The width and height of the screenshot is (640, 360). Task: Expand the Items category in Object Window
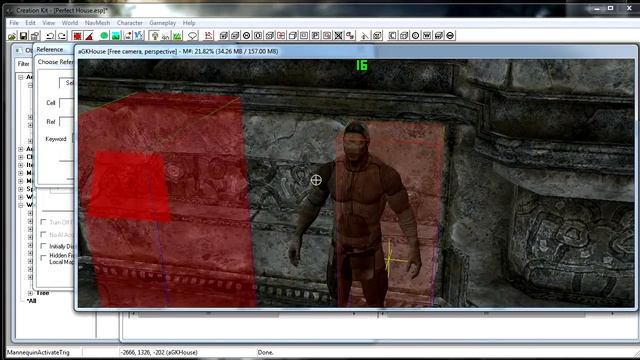pos(21,165)
